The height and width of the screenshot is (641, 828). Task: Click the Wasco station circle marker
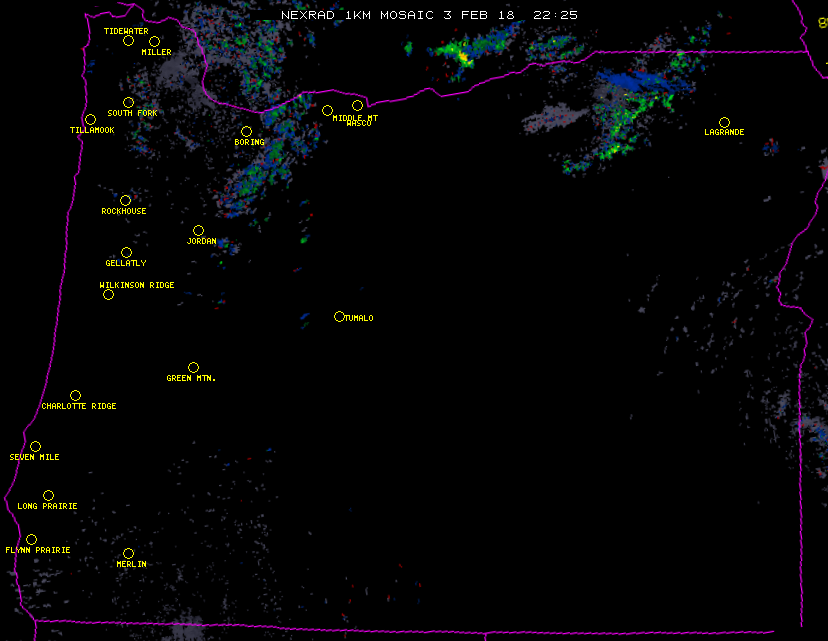pyautogui.click(x=357, y=106)
